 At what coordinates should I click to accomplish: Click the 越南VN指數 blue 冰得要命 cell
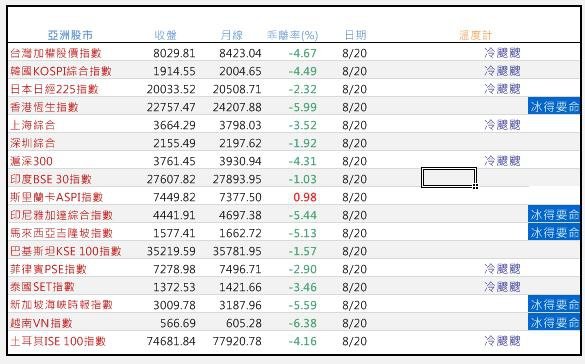(x=554, y=323)
